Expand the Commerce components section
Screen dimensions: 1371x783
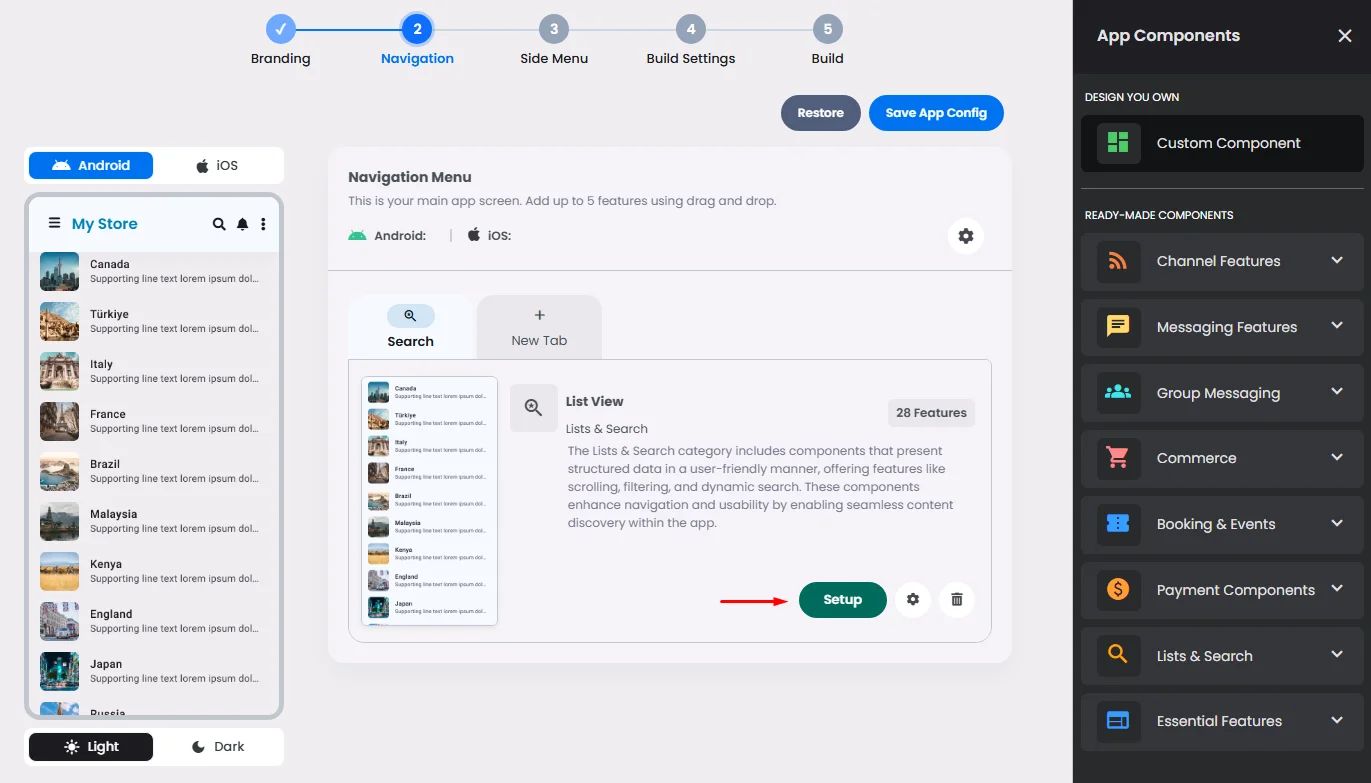pyautogui.click(x=1222, y=458)
